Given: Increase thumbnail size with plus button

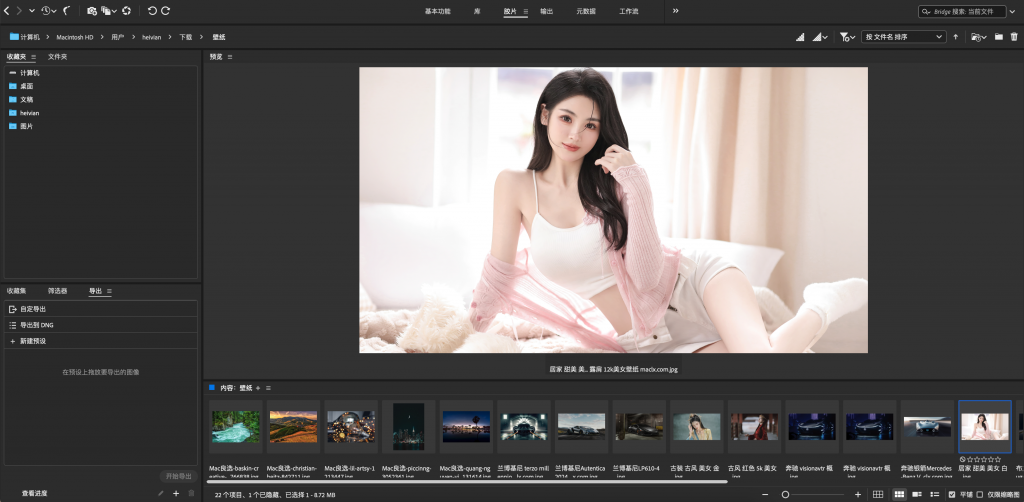Looking at the screenshot, I should [858, 495].
